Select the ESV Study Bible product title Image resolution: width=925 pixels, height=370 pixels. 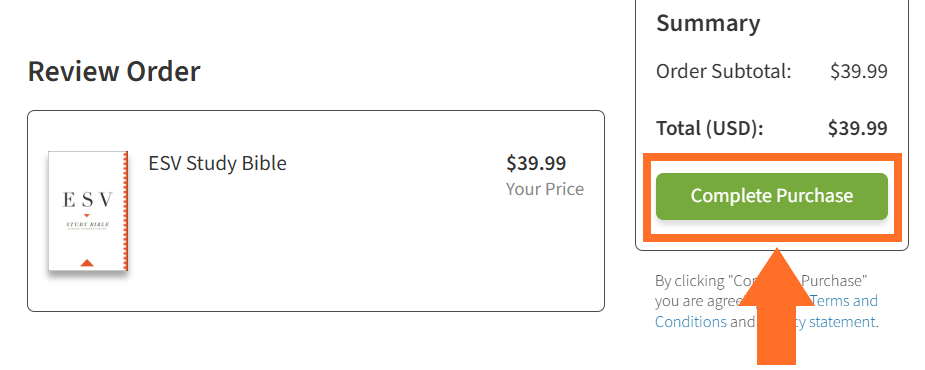217,163
